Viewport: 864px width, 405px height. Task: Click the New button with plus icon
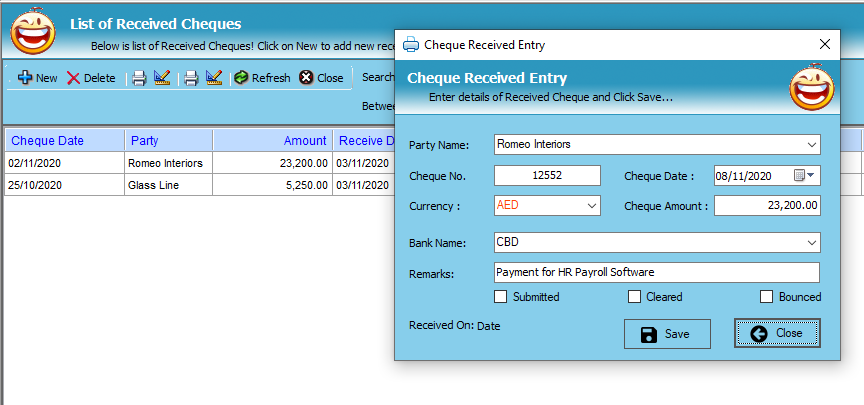[38, 78]
